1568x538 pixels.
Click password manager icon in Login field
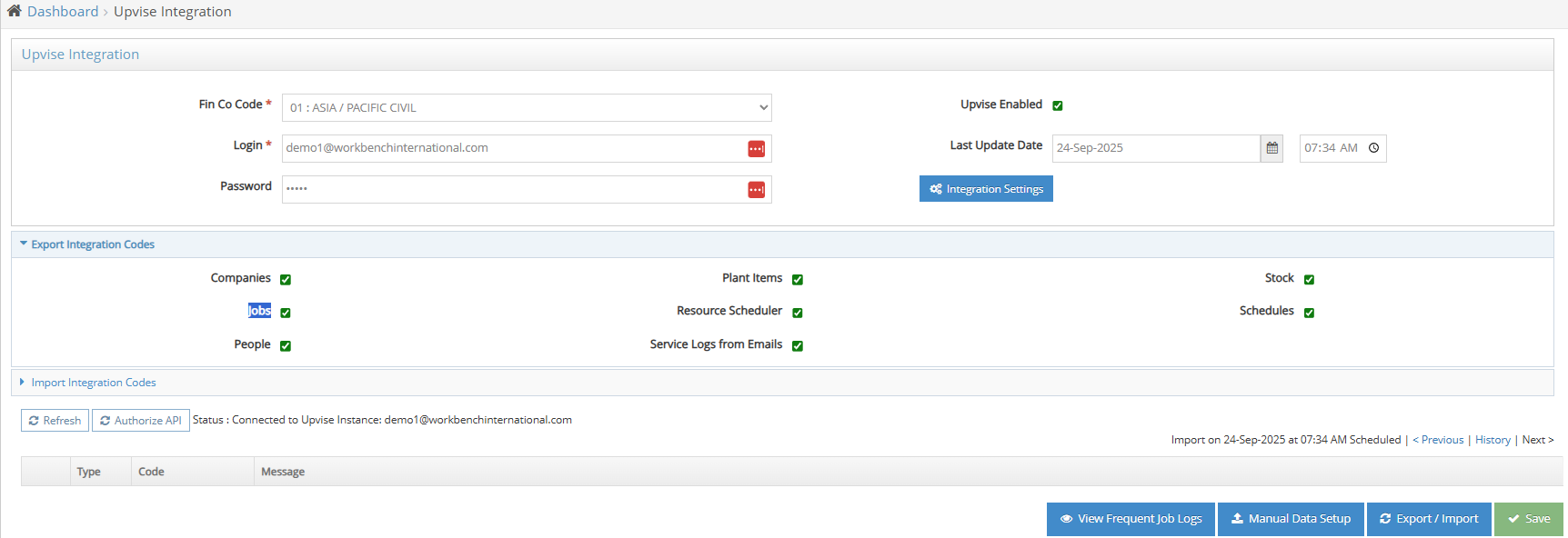756,149
